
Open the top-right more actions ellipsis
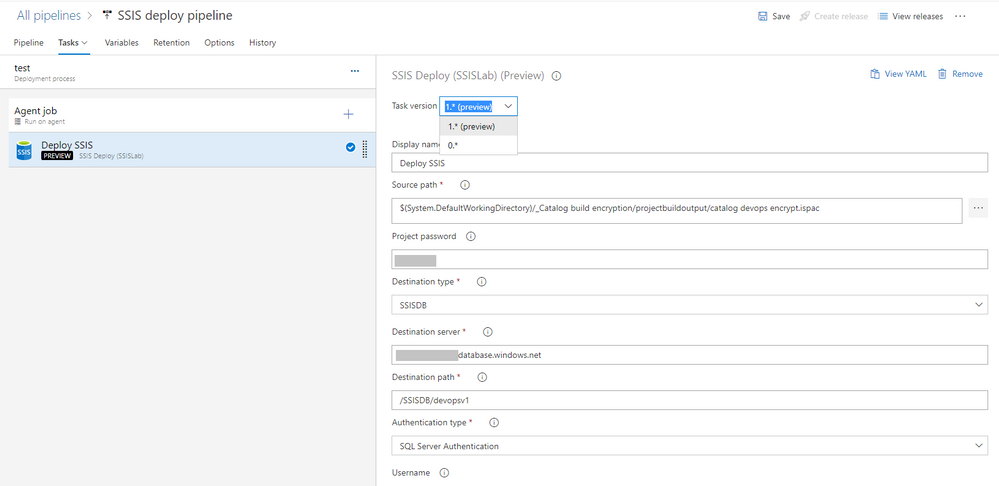pyautogui.click(x=960, y=17)
